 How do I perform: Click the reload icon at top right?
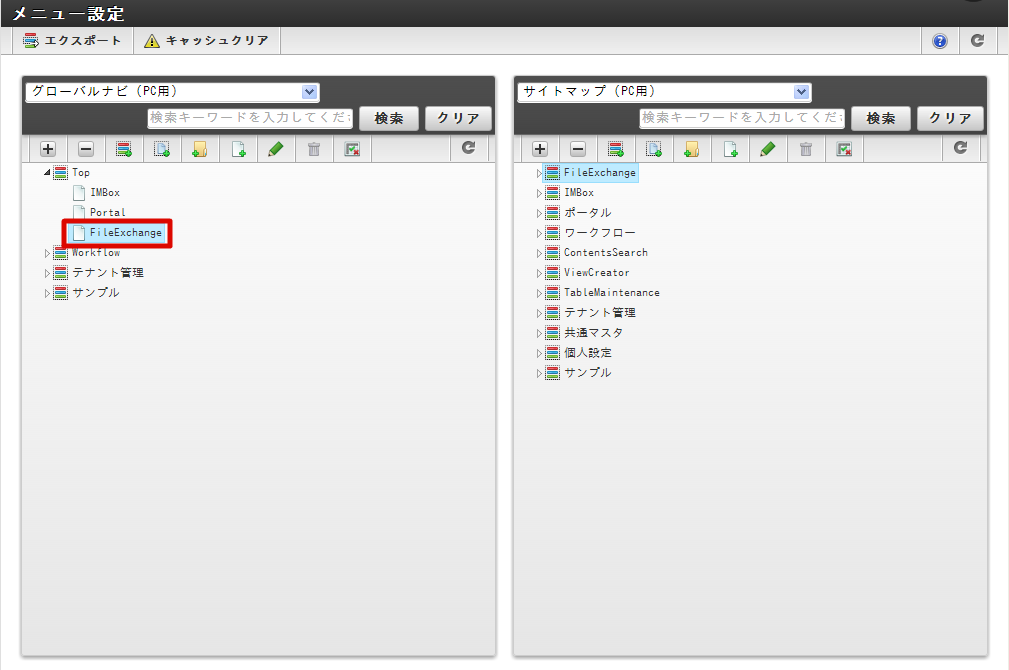[978, 41]
